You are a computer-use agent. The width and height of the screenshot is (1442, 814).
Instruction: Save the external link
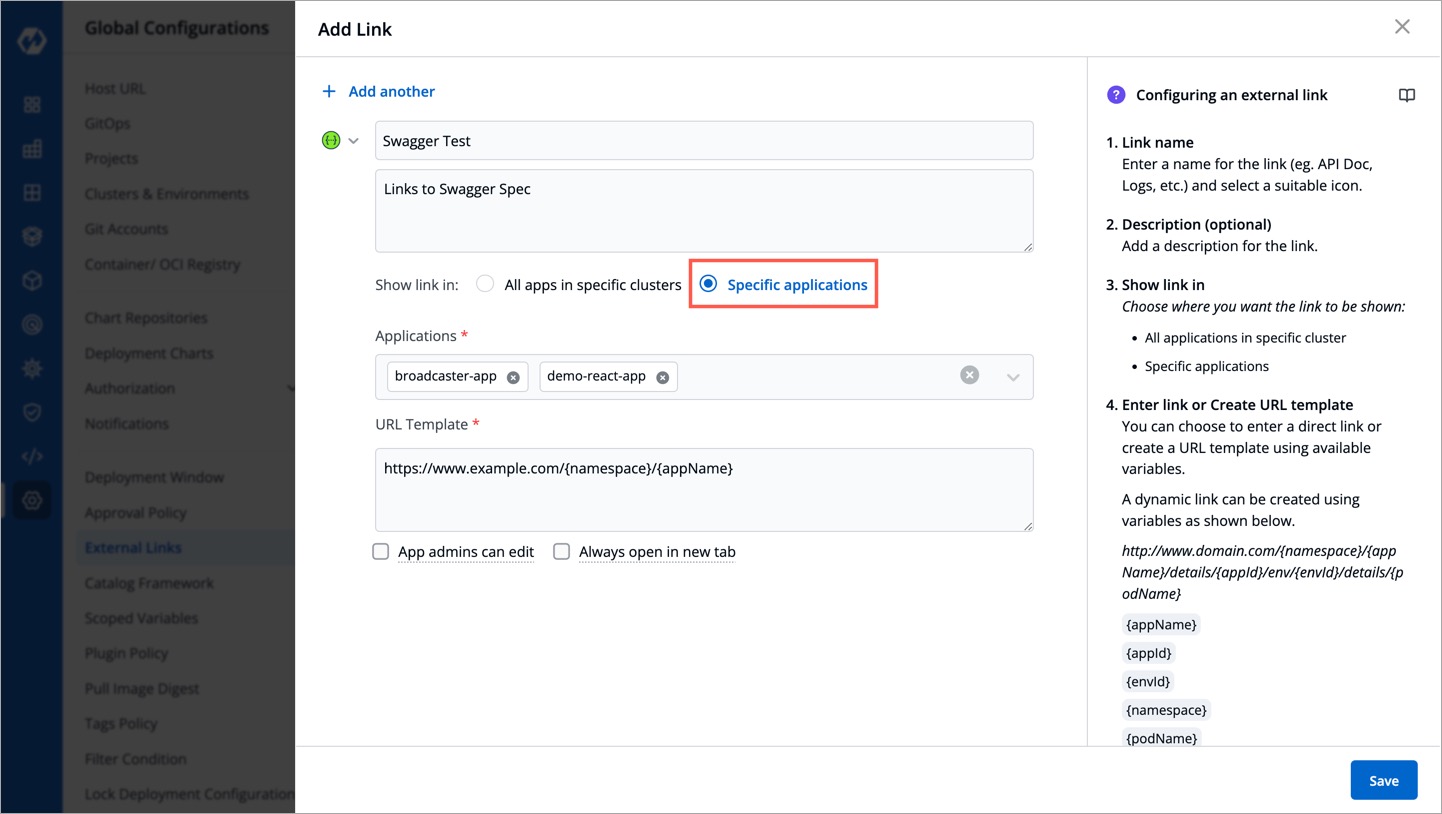(1383, 780)
